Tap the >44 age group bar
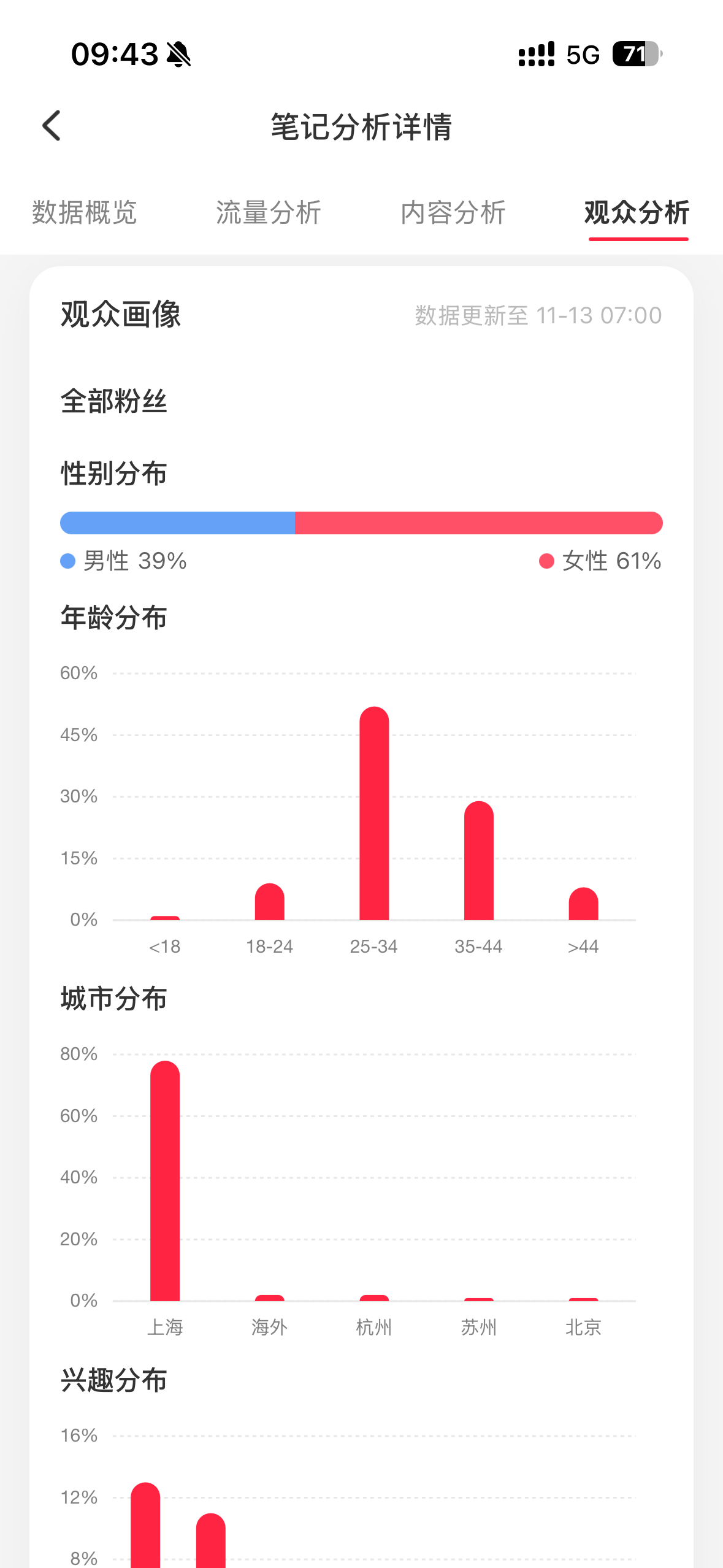The image size is (723, 1568). click(x=583, y=904)
